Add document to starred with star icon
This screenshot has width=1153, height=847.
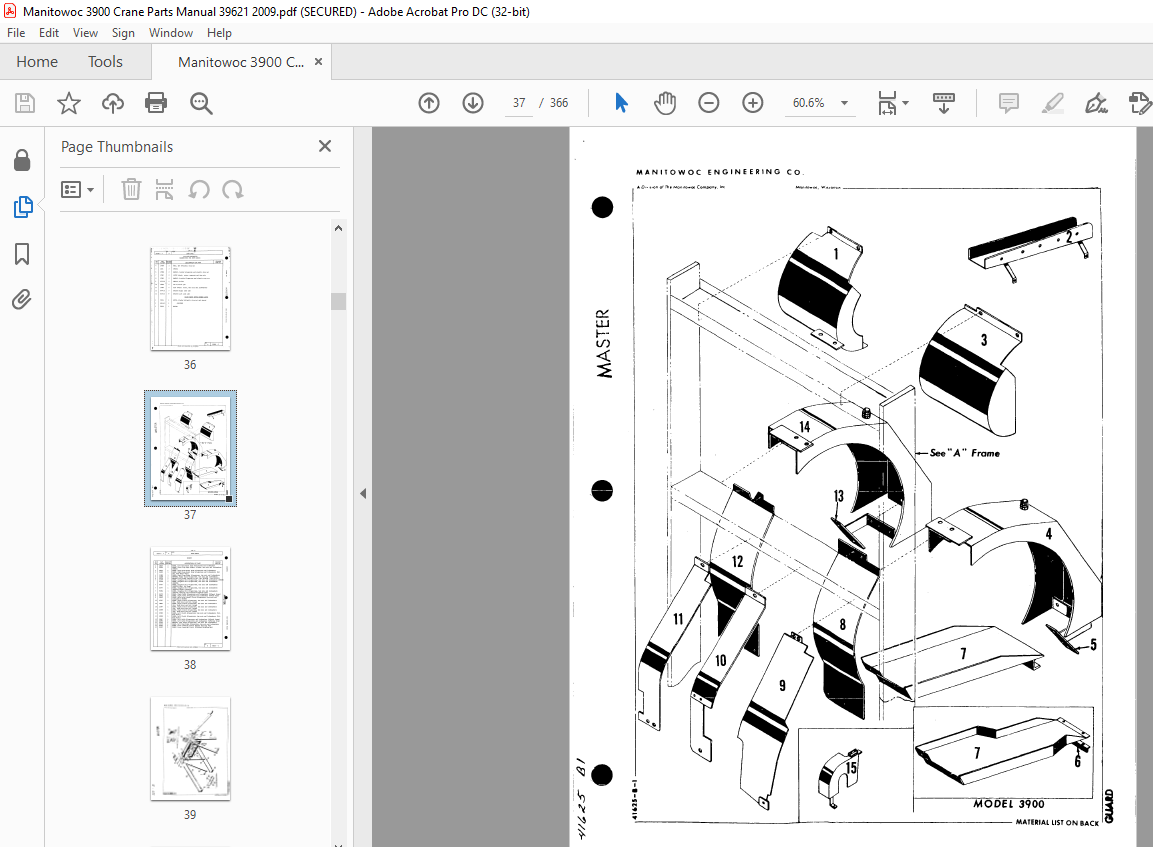68,103
